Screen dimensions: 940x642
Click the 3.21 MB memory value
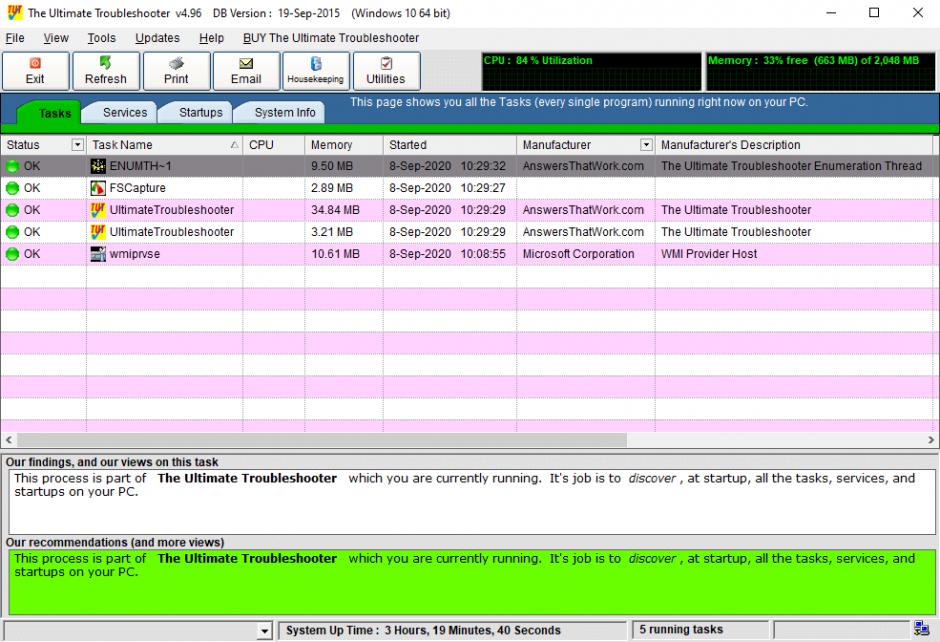(x=332, y=232)
